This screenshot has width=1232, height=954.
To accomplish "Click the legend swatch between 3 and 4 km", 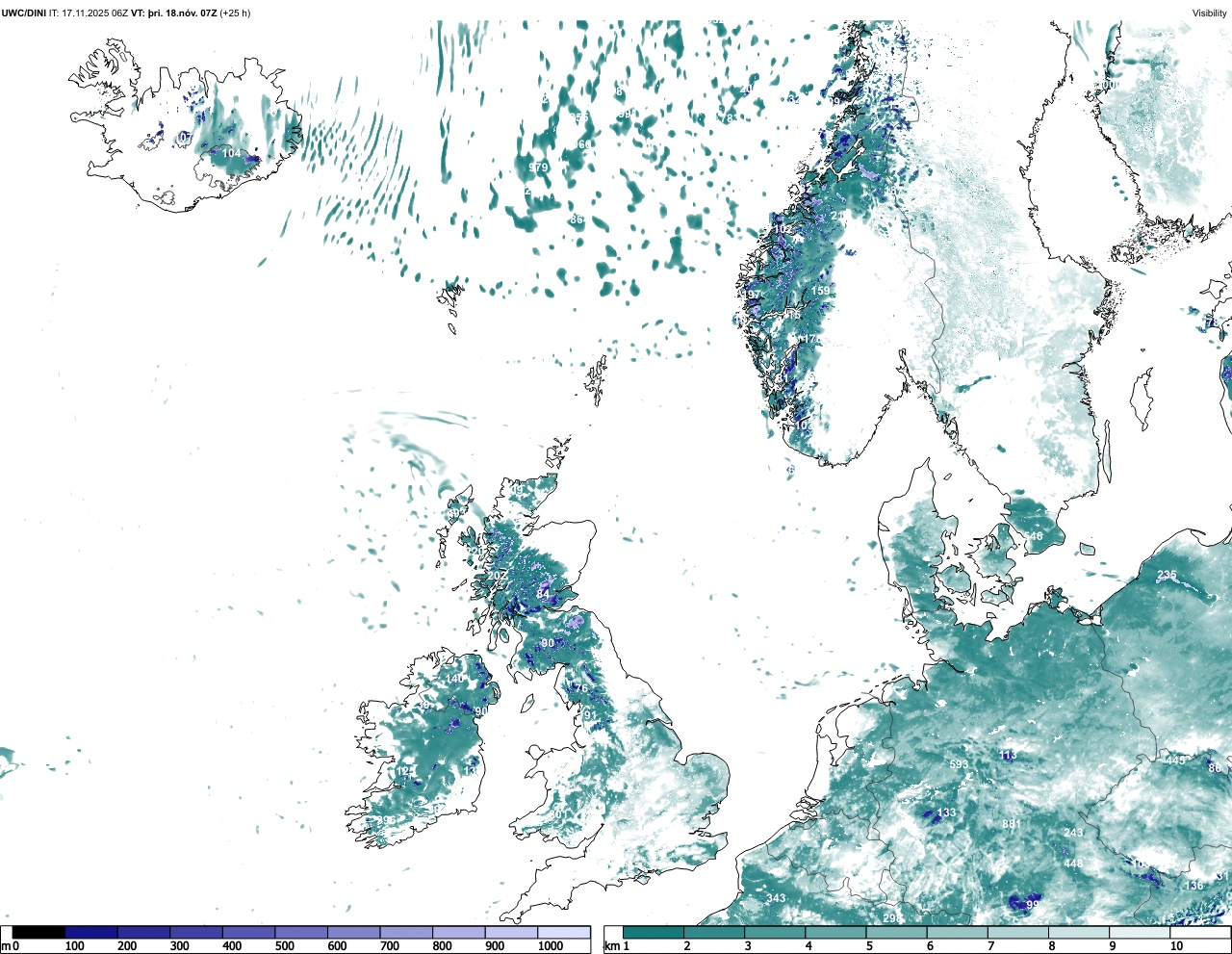I will click(x=776, y=932).
